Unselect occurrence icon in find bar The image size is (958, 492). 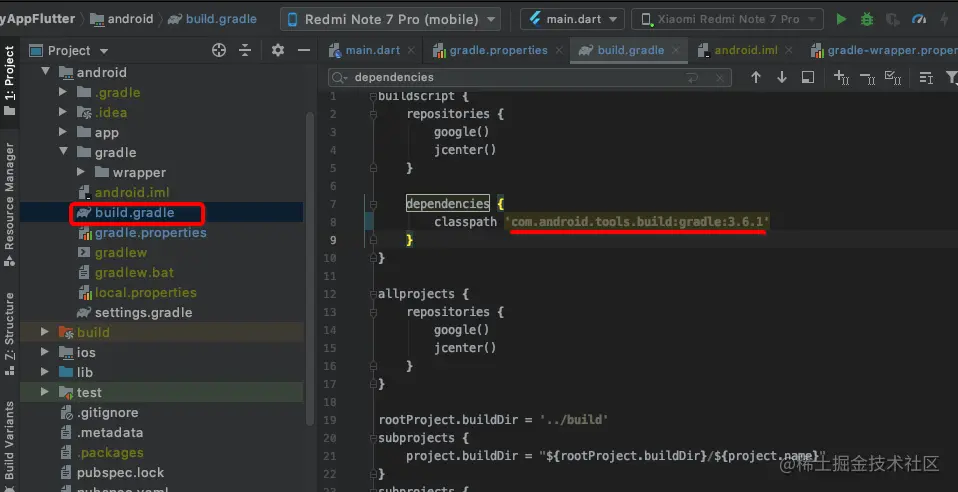click(867, 77)
